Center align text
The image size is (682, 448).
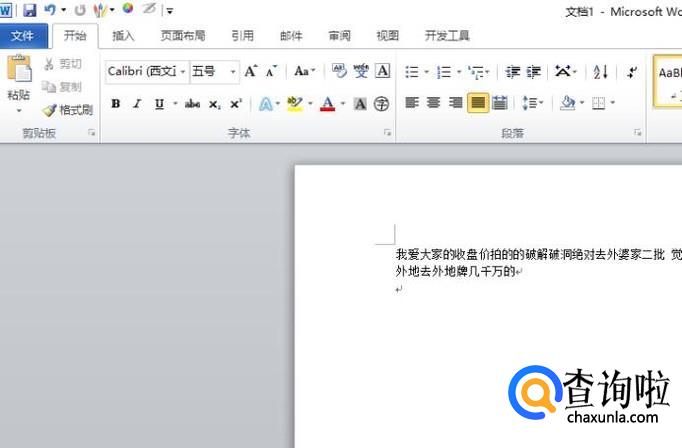[434, 103]
